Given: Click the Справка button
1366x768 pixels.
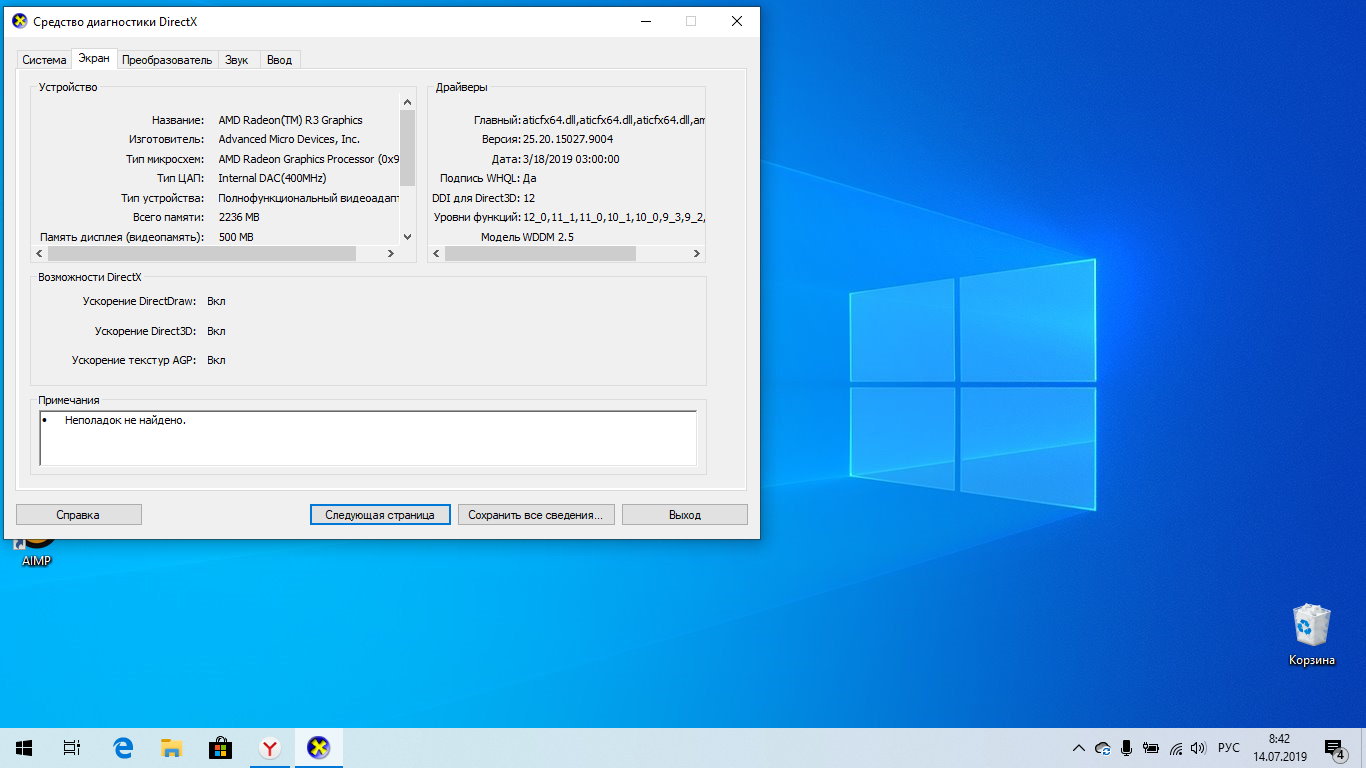Looking at the screenshot, I should point(79,515).
